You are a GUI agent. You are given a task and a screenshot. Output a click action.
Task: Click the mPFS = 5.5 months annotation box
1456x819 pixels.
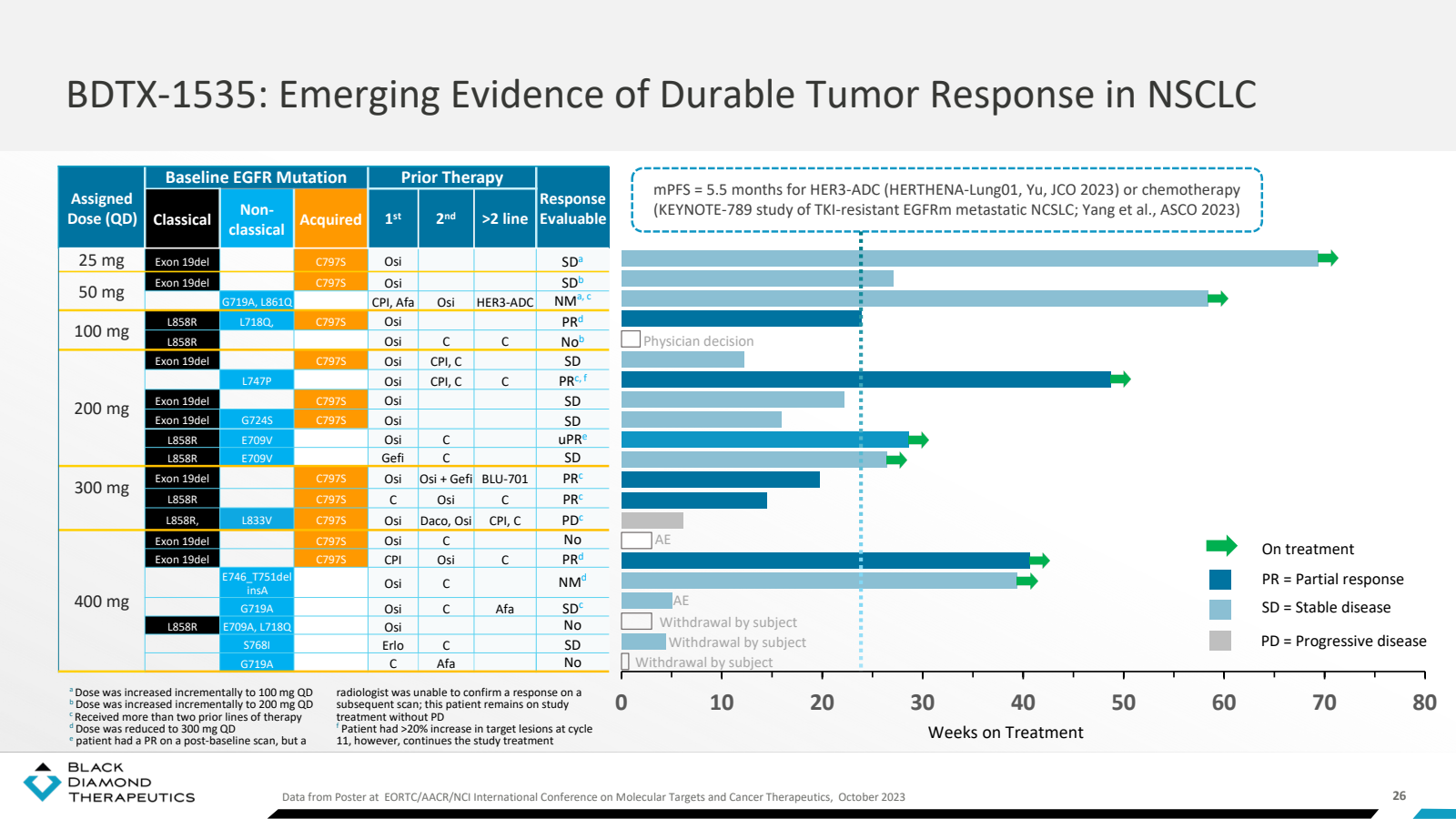coord(946,200)
